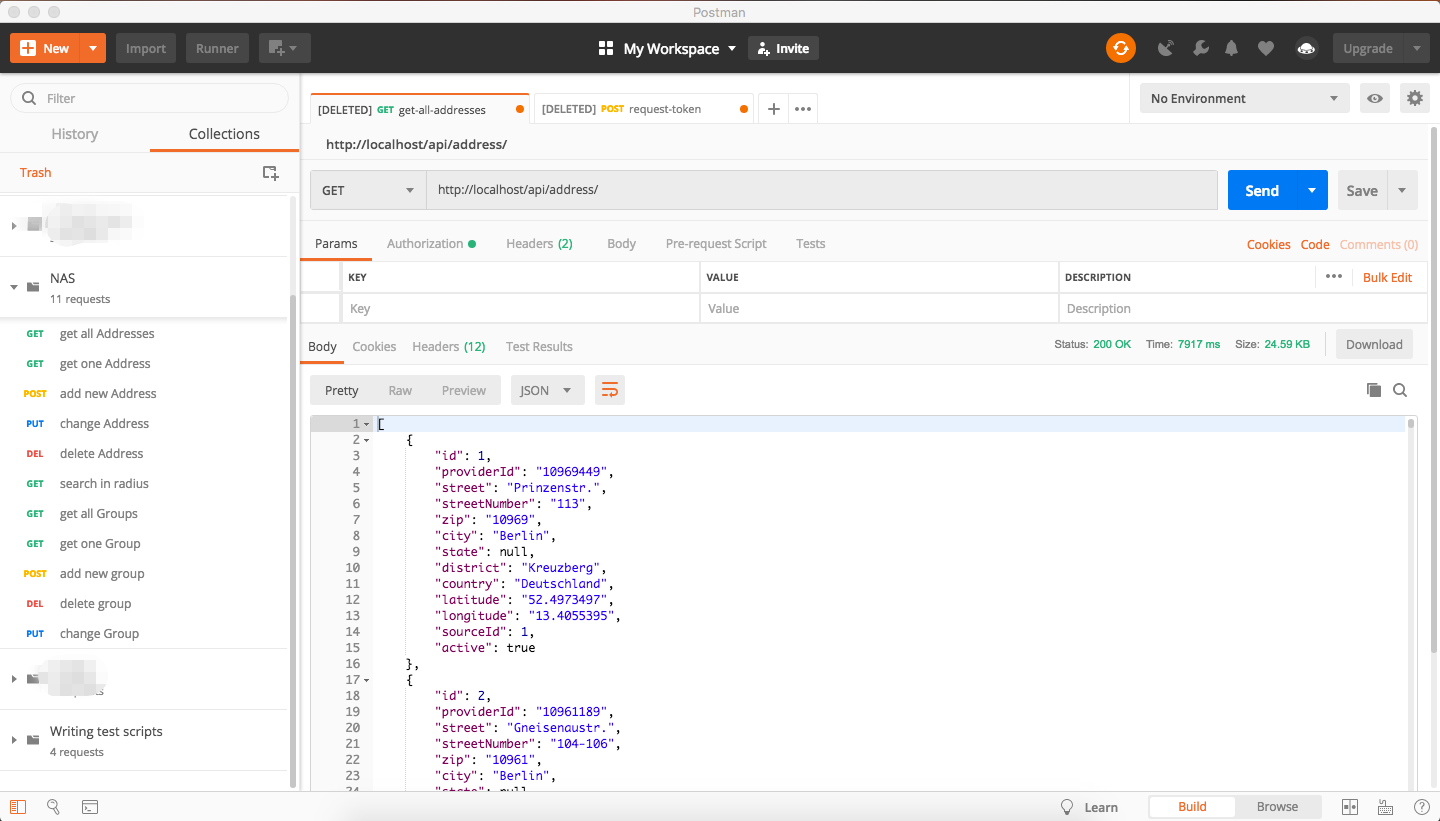The width and height of the screenshot is (1440, 821).
Task: Open the Send button dropdown arrow
Action: point(1312,190)
